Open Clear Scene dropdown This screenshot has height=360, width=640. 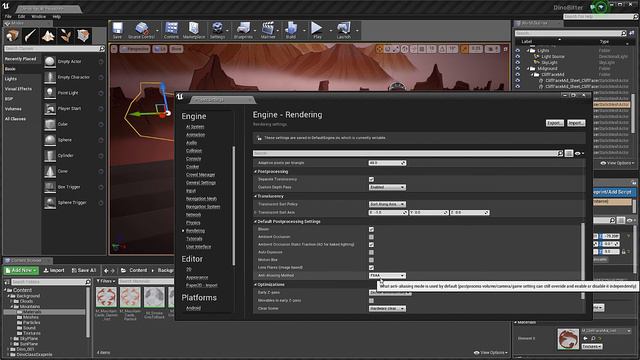click(x=387, y=309)
